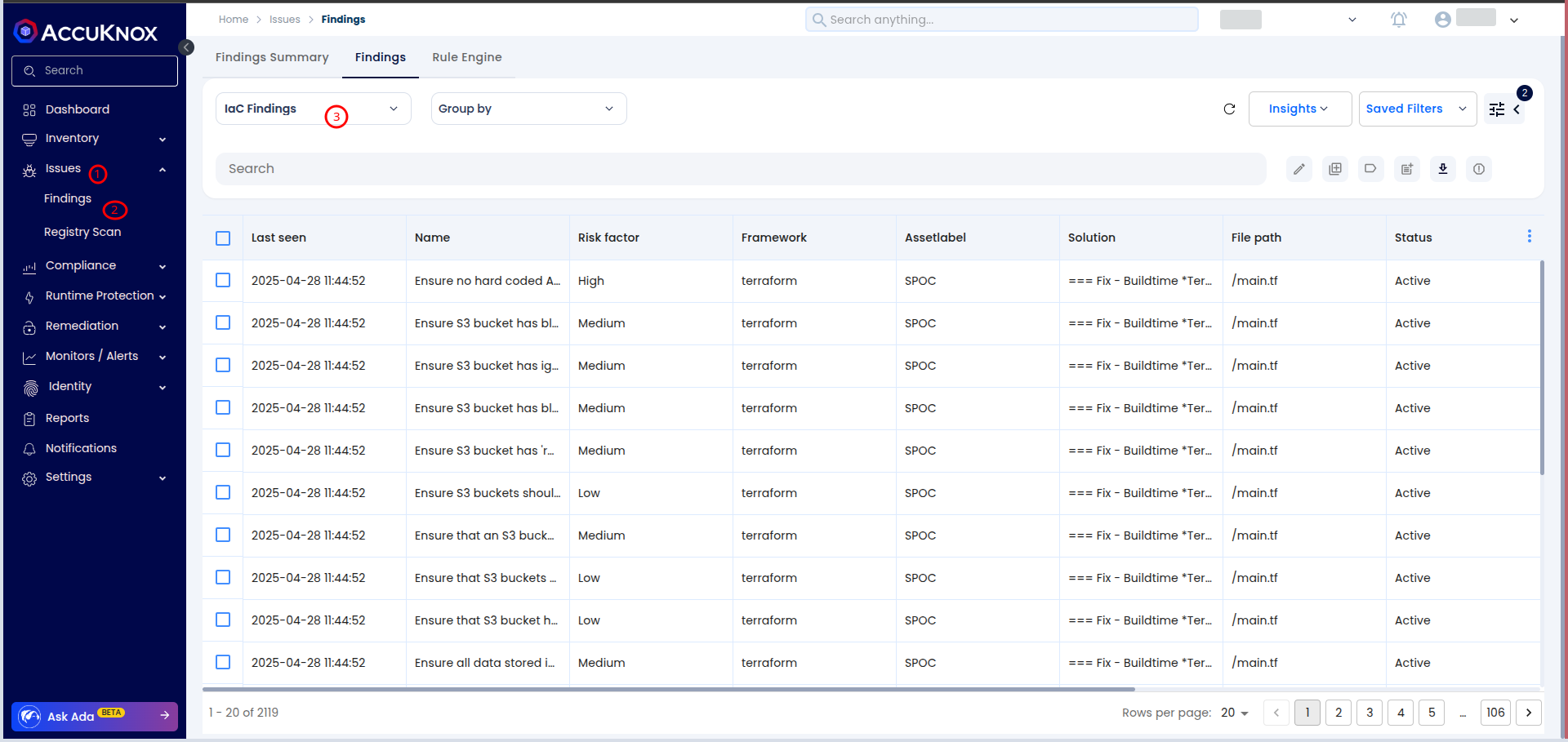Click the pencil edit icon

coord(1299,169)
